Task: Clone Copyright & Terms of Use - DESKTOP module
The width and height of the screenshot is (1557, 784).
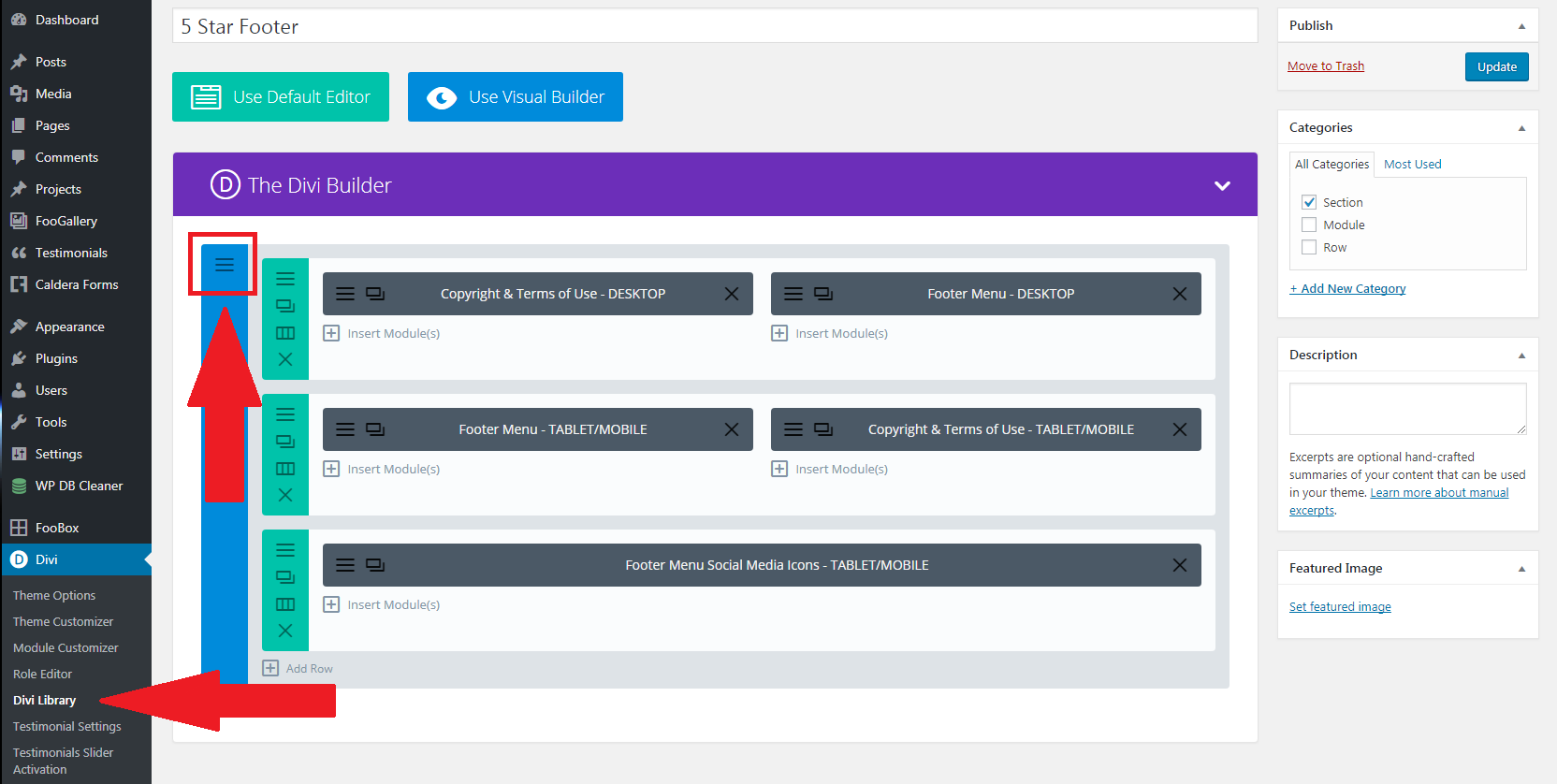Action: 375,294
